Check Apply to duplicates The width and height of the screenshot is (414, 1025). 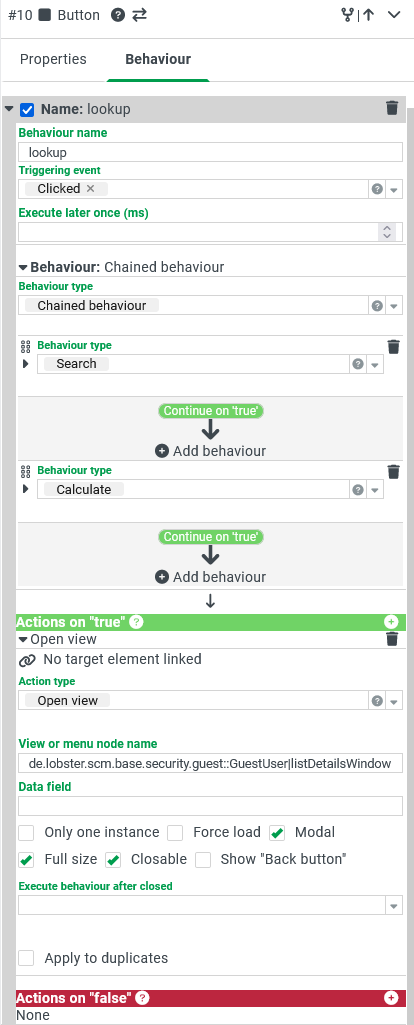26,958
